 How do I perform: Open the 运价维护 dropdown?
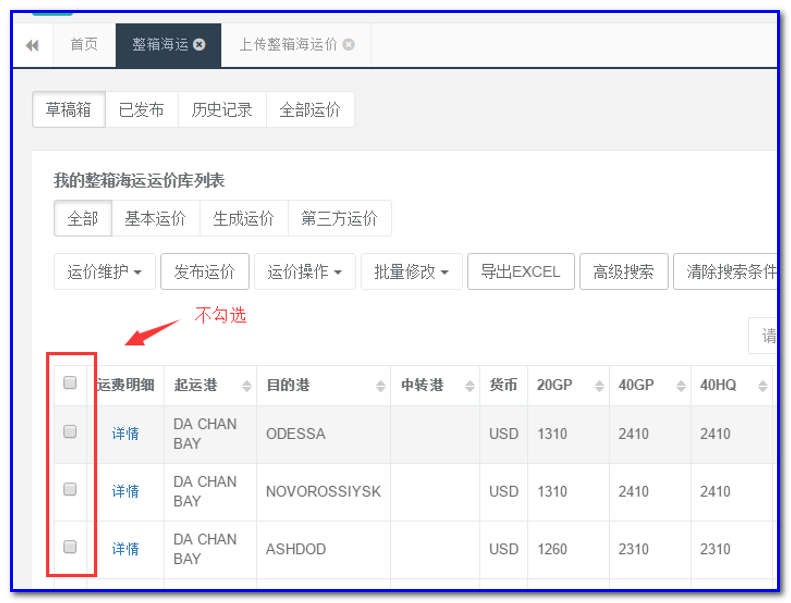104,272
